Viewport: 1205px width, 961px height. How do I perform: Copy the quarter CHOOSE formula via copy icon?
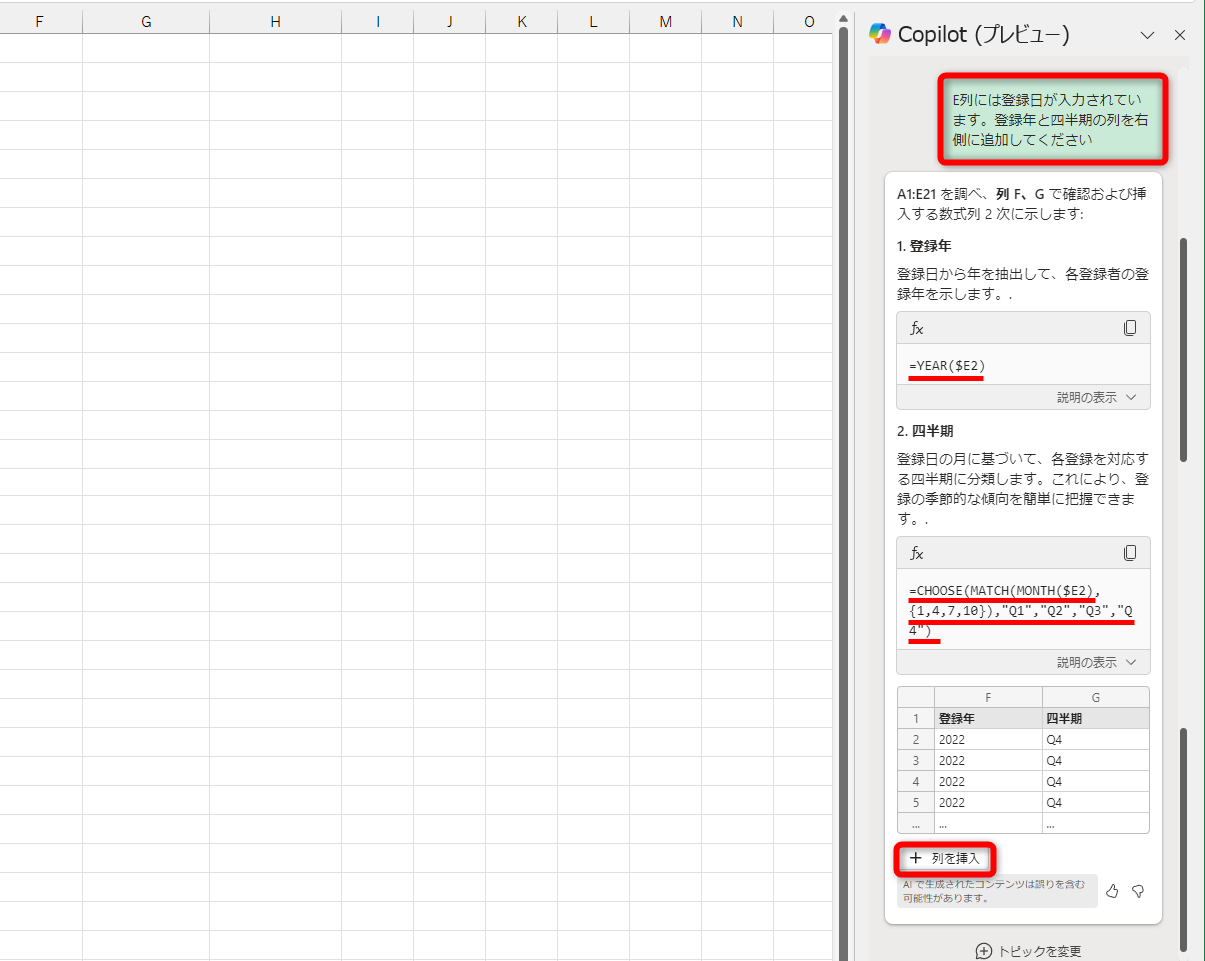1129,552
